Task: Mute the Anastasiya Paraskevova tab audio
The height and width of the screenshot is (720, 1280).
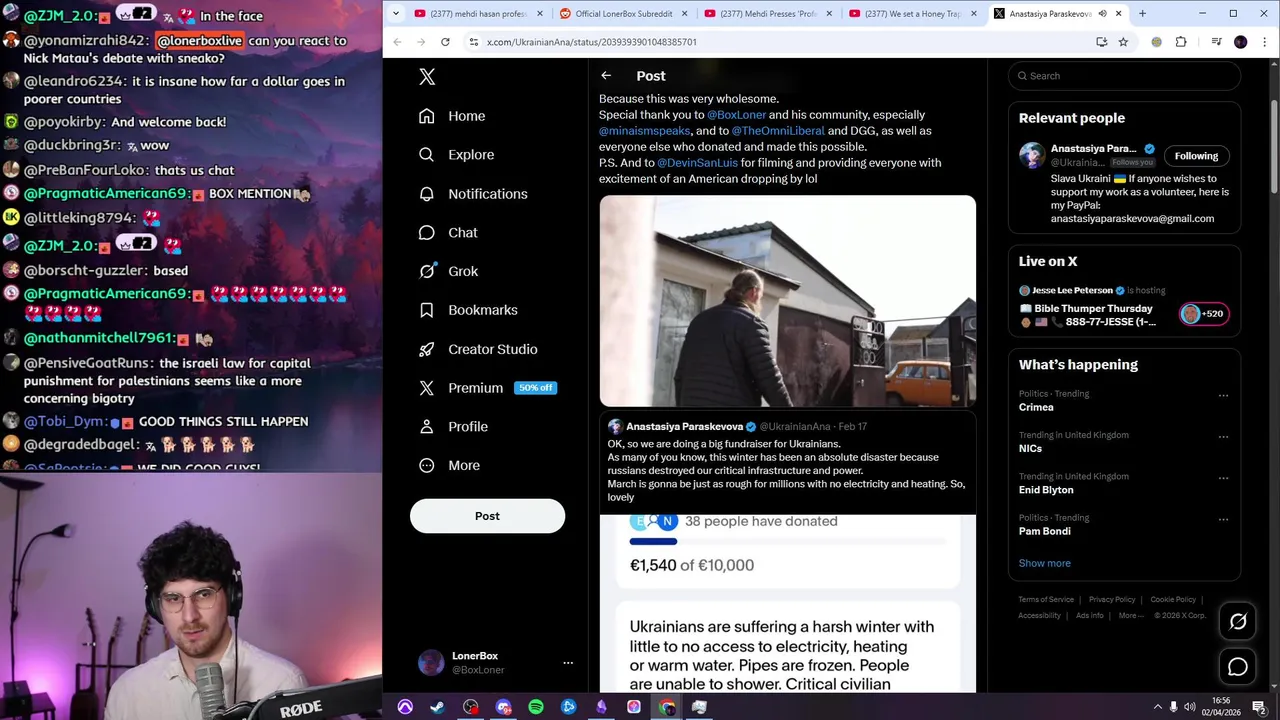Action: [1102, 14]
